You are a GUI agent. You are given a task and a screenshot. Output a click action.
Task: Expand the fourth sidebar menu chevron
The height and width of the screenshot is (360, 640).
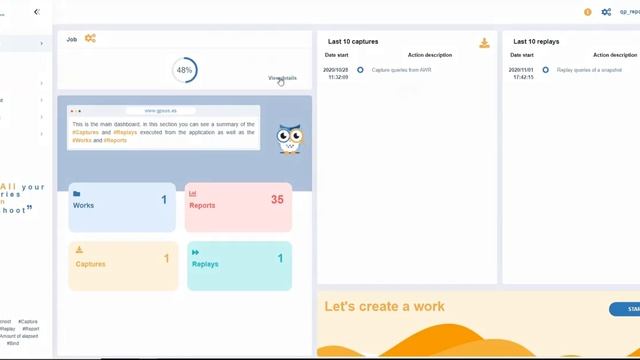(41, 117)
